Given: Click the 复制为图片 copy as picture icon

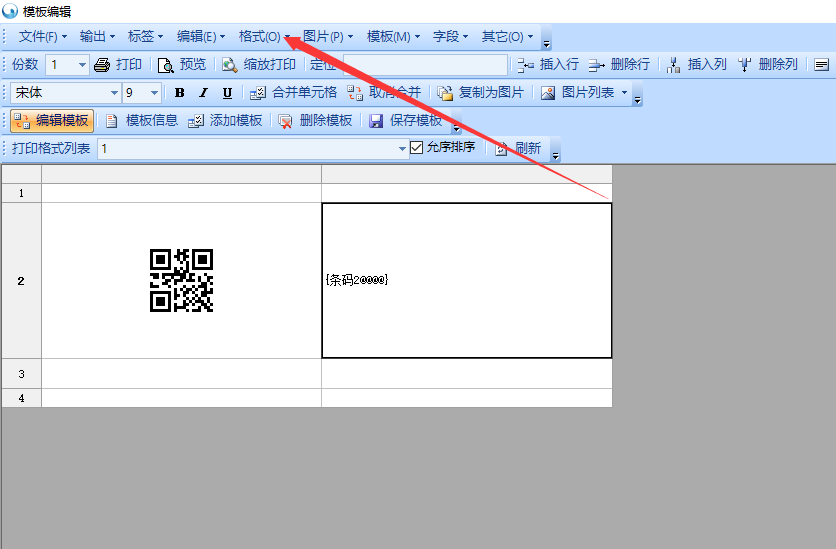Looking at the screenshot, I should pos(445,93).
